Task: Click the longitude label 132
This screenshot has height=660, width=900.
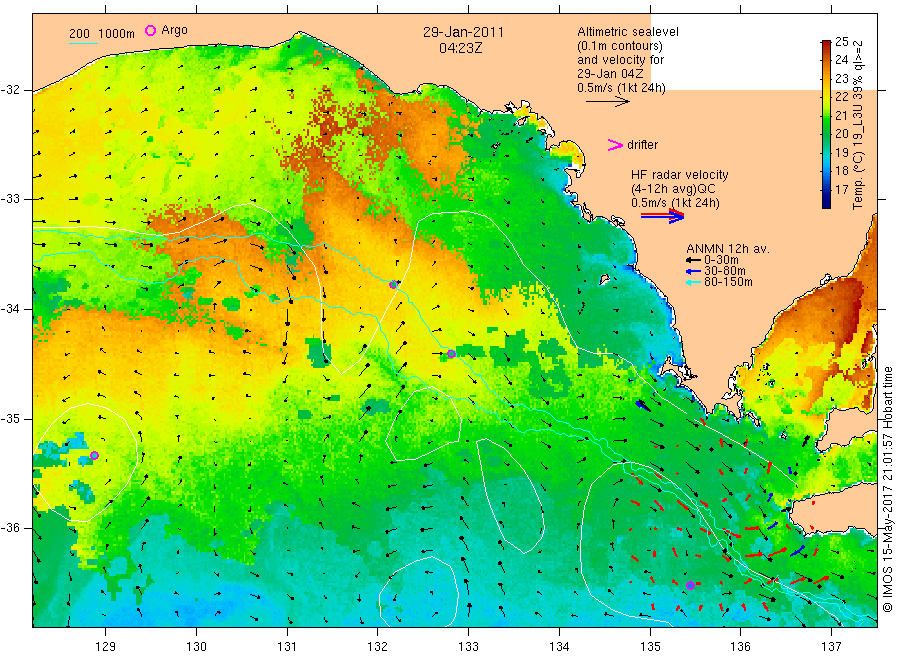Action: tap(378, 647)
